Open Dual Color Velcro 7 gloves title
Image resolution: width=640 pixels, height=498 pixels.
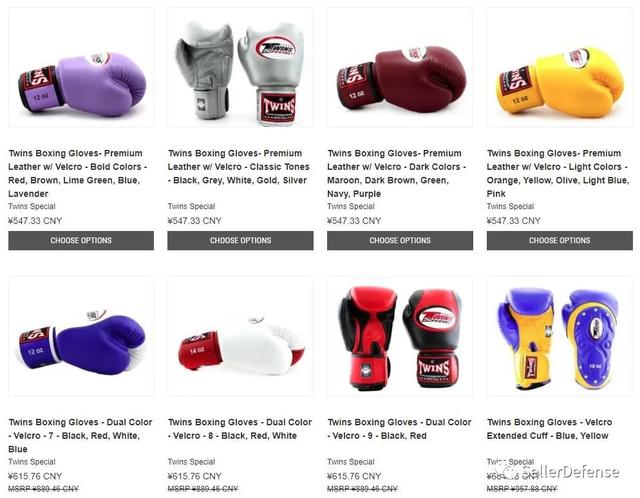(80, 436)
